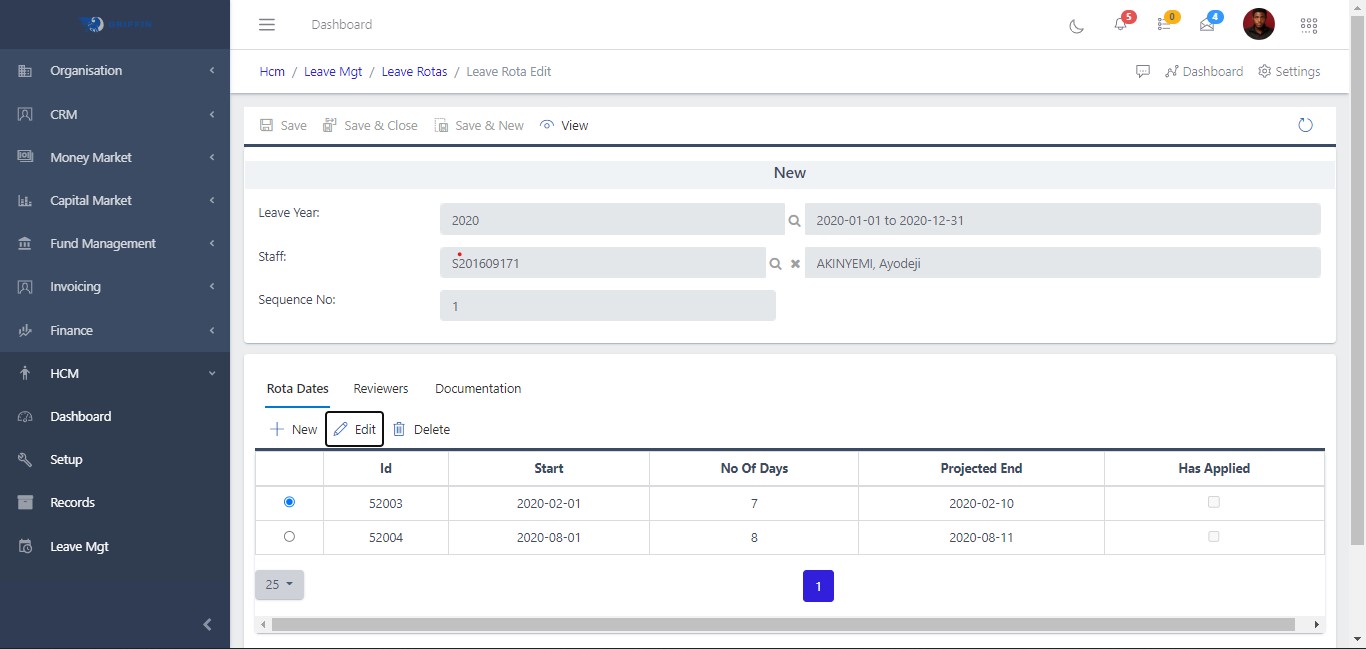Click the hamburger menu icon
Image resolution: width=1366 pixels, height=649 pixels.
[x=267, y=24]
